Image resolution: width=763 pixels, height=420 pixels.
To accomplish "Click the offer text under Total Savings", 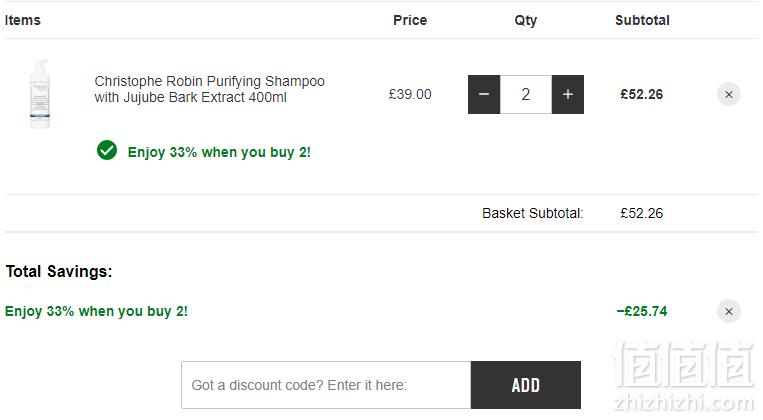I will point(96,311).
